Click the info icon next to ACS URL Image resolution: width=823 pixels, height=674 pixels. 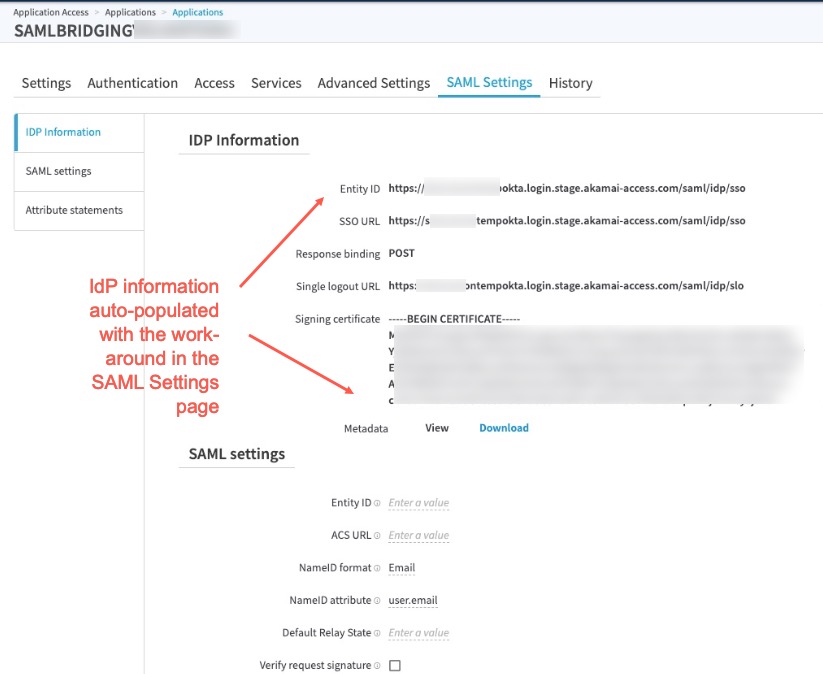pyautogui.click(x=377, y=536)
